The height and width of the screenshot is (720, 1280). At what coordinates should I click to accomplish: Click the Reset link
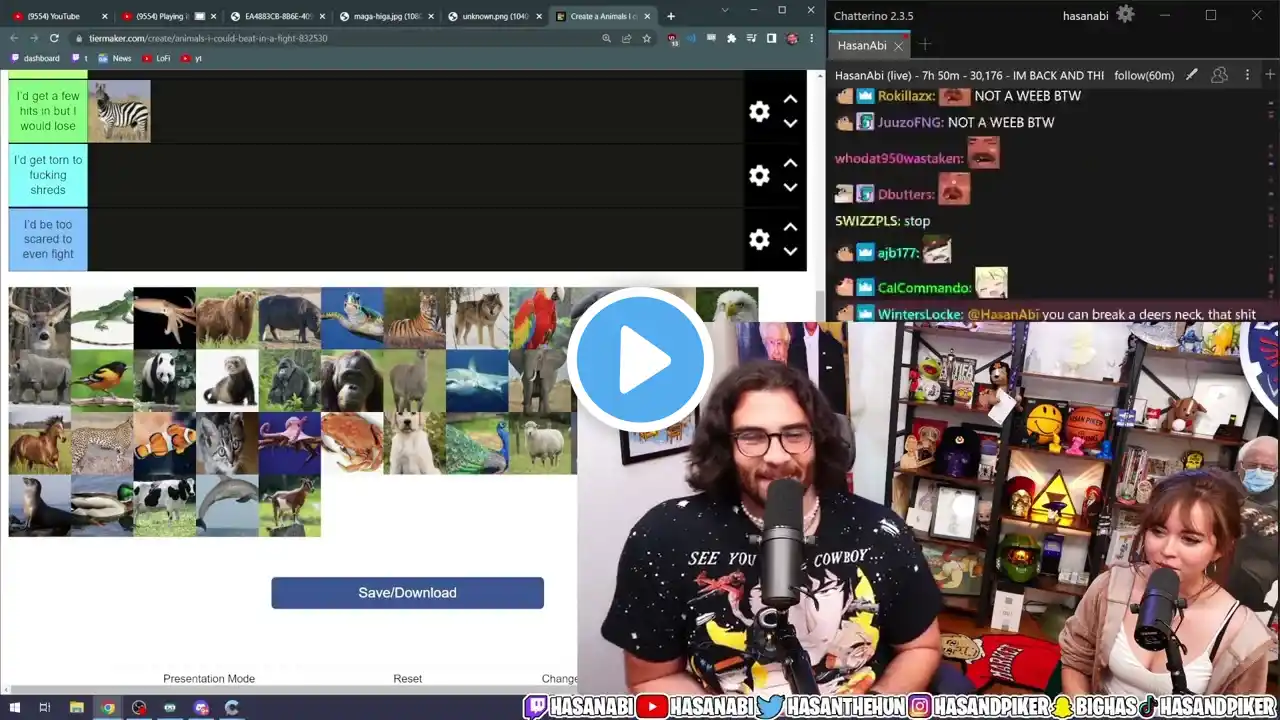tap(407, 679)
